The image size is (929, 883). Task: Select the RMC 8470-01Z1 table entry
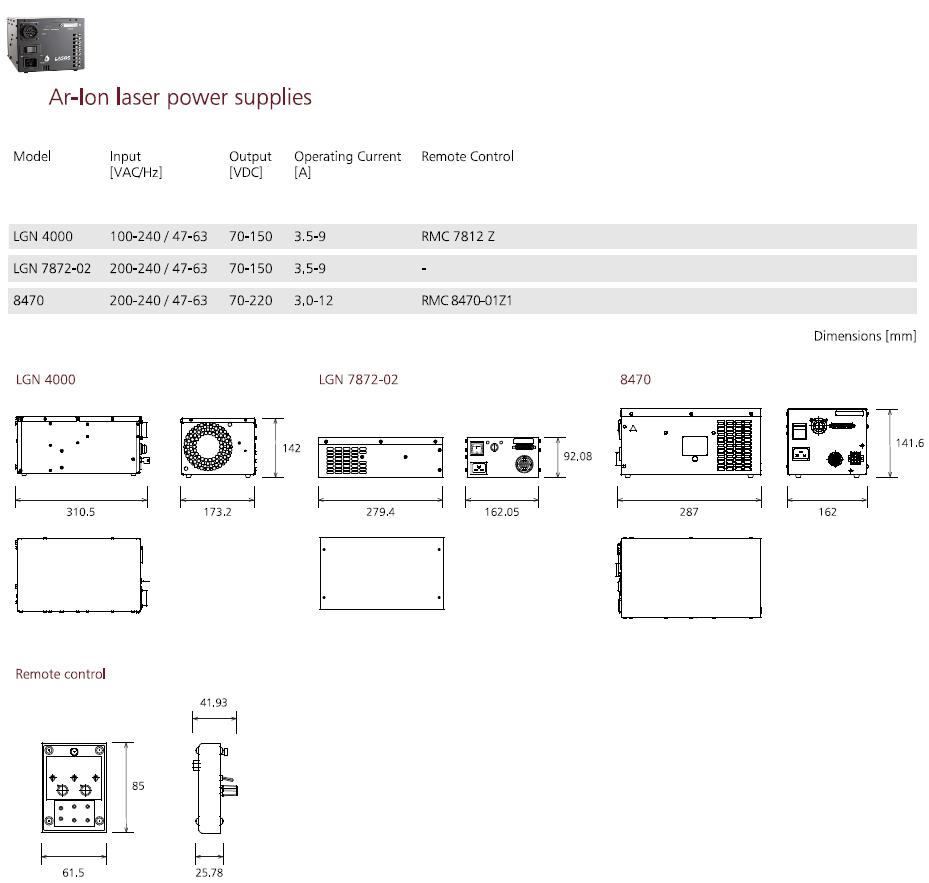coord(466,300)
